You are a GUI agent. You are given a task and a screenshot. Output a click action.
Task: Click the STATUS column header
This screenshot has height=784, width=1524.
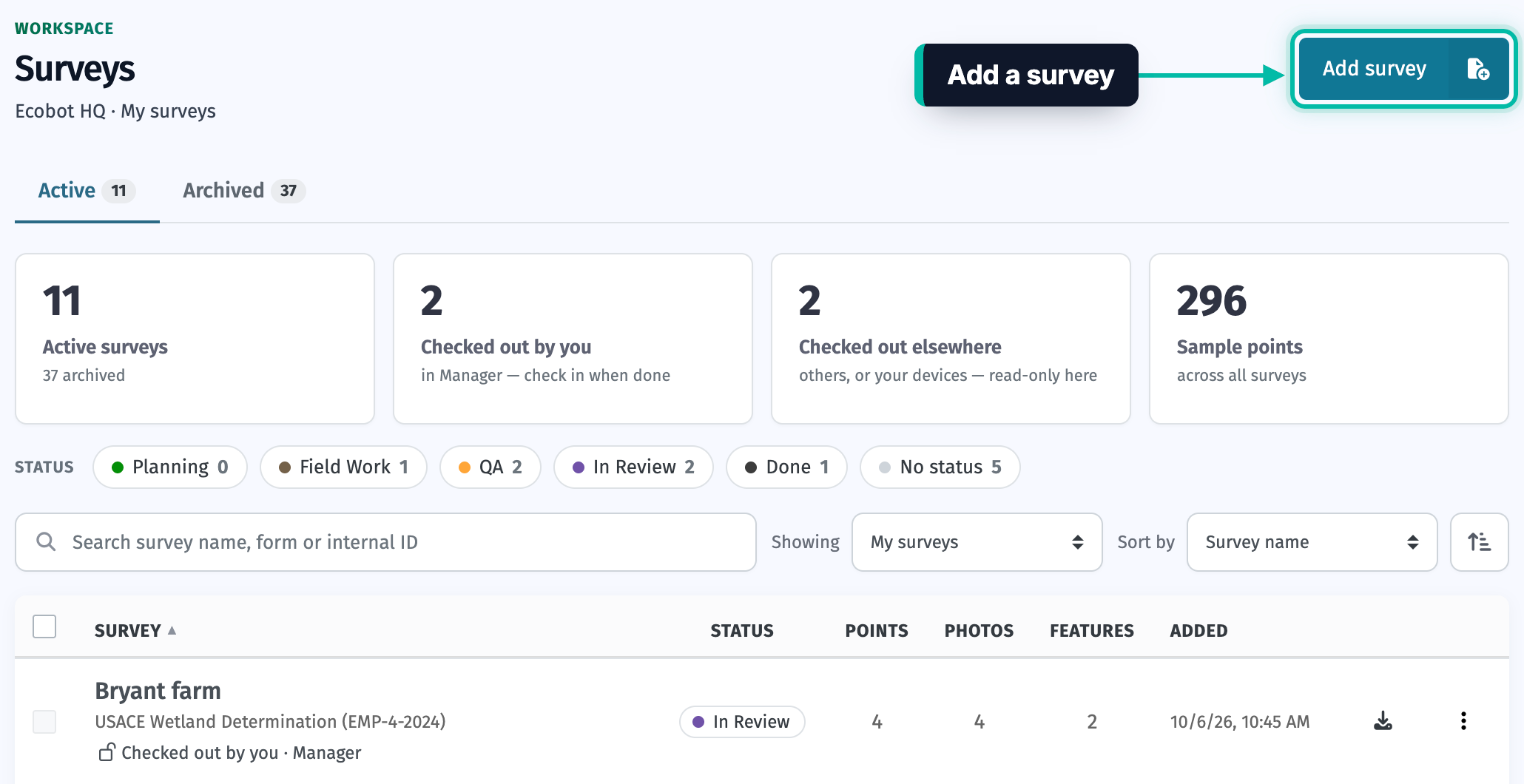[742, 631]
